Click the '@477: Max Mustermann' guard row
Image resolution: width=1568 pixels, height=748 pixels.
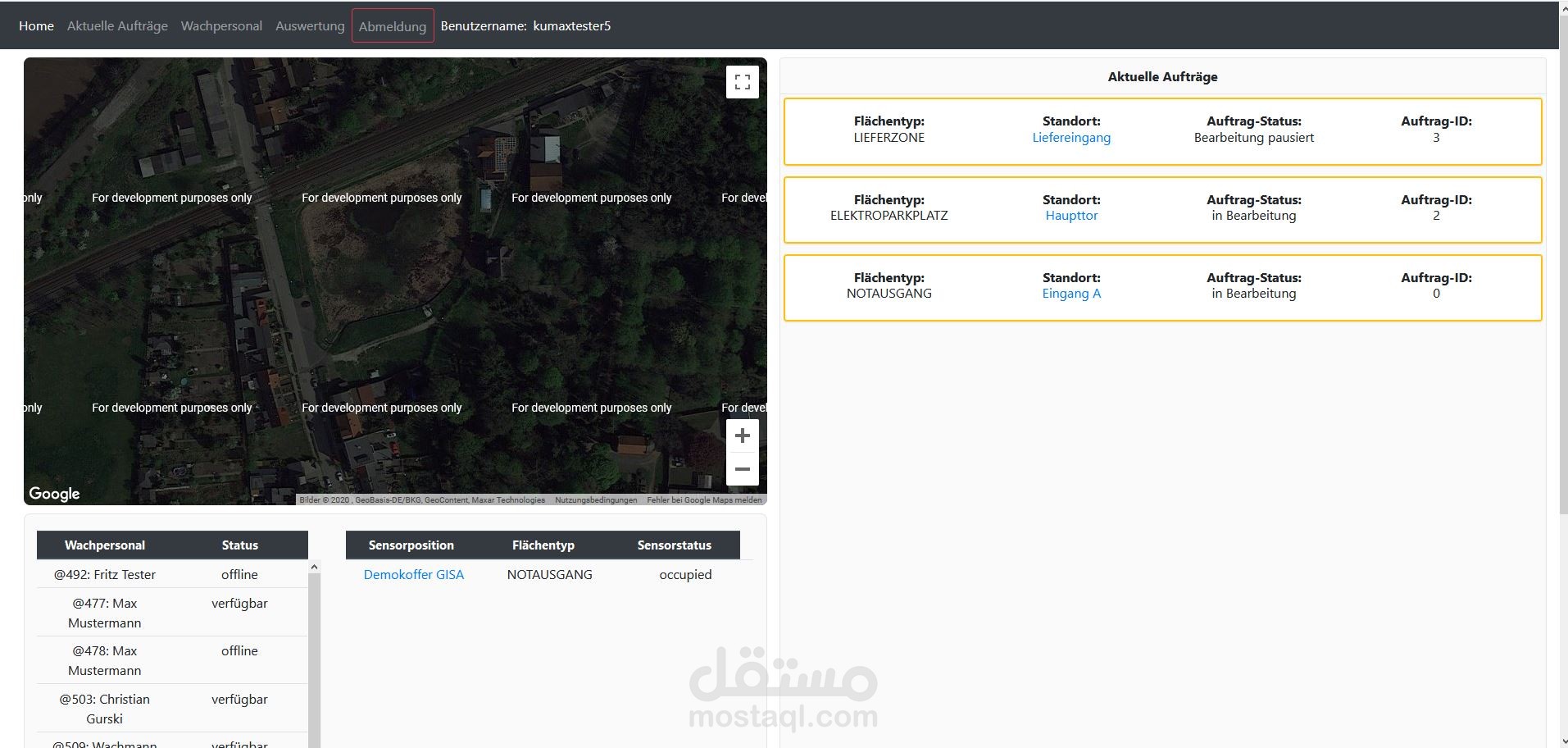(172, 613)
